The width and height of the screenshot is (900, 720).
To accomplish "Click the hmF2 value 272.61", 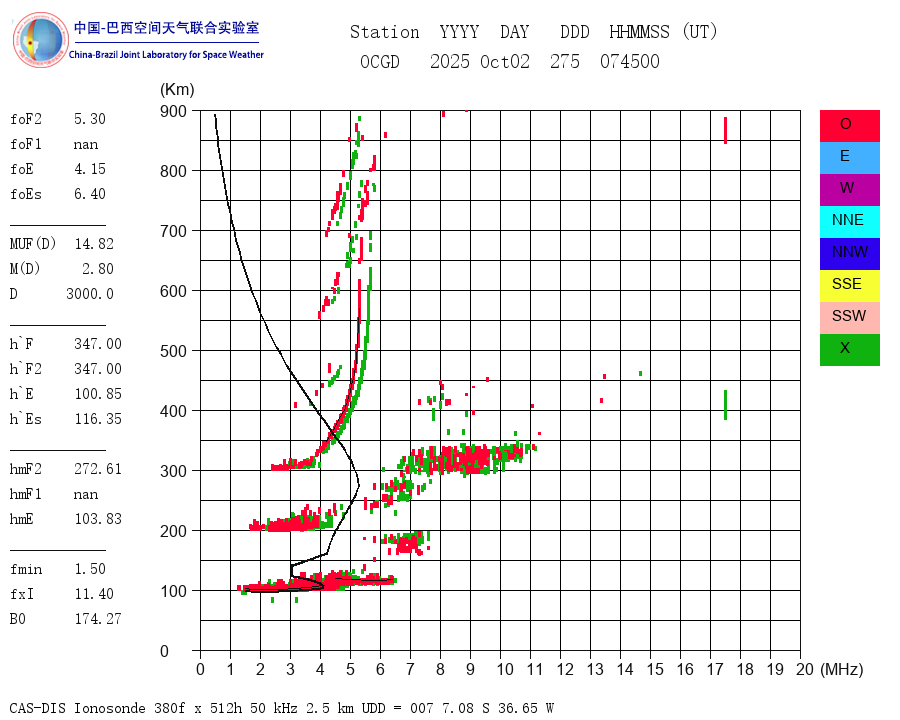I will point(98,469).
